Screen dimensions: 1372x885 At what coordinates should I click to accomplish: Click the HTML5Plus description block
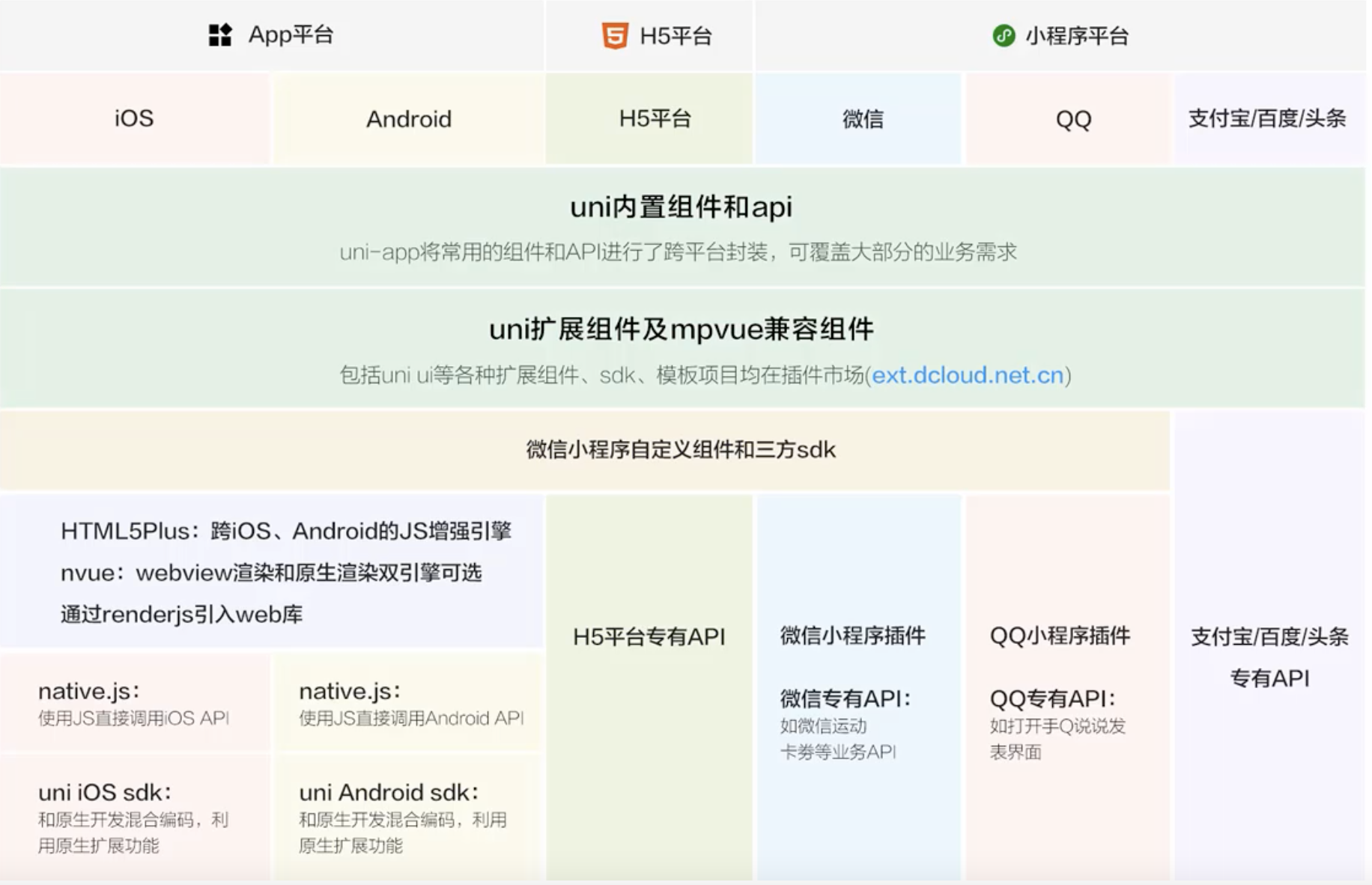tap(272, 573)
